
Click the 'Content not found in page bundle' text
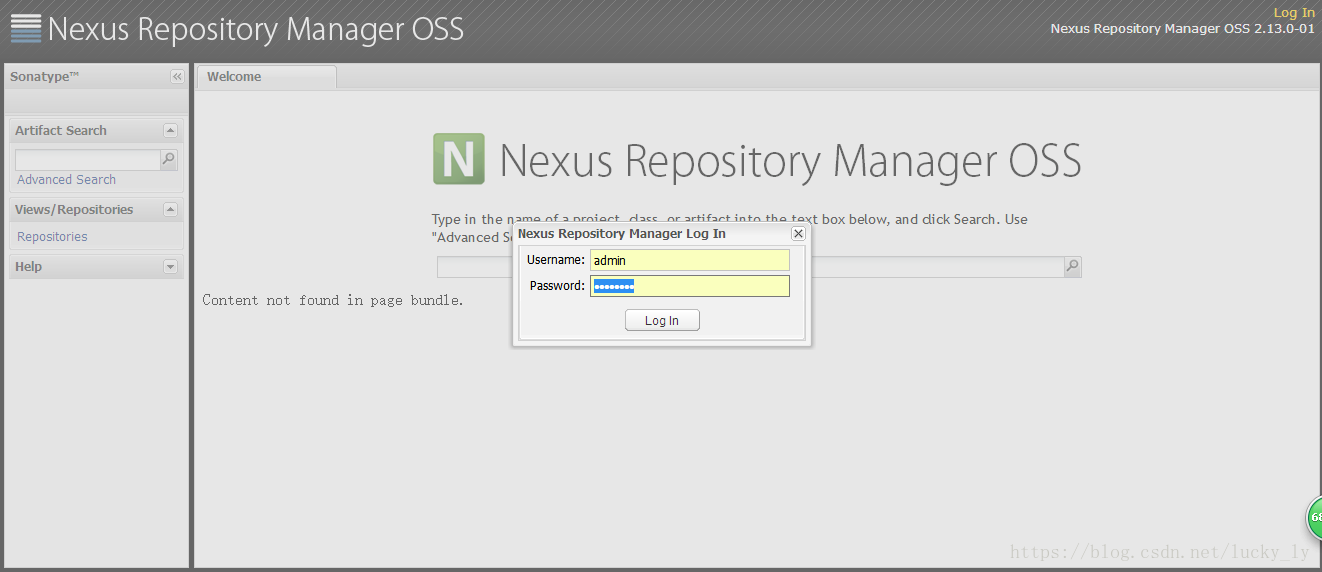click(x=333, y=300)
